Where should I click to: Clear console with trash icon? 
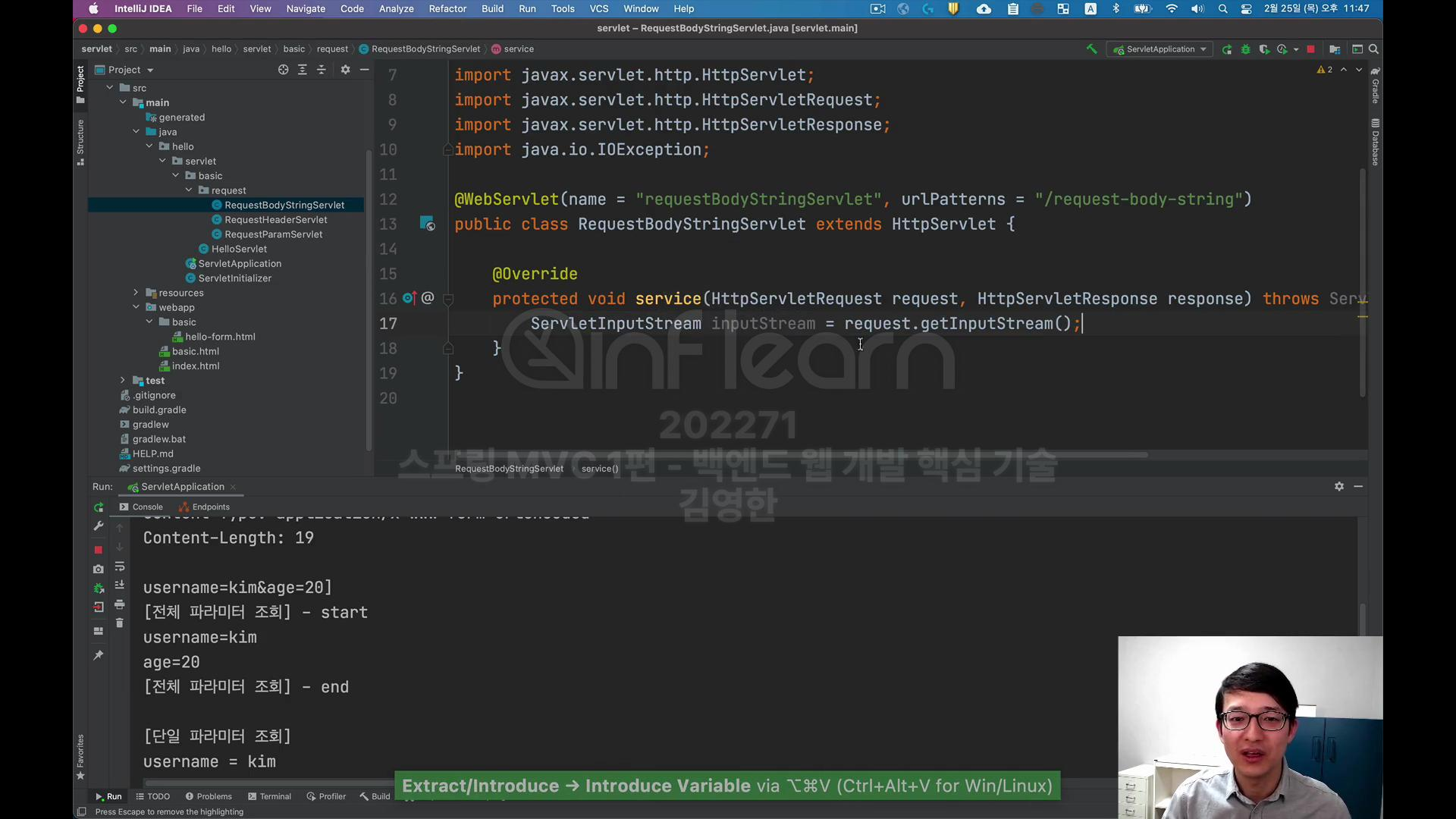119,623
